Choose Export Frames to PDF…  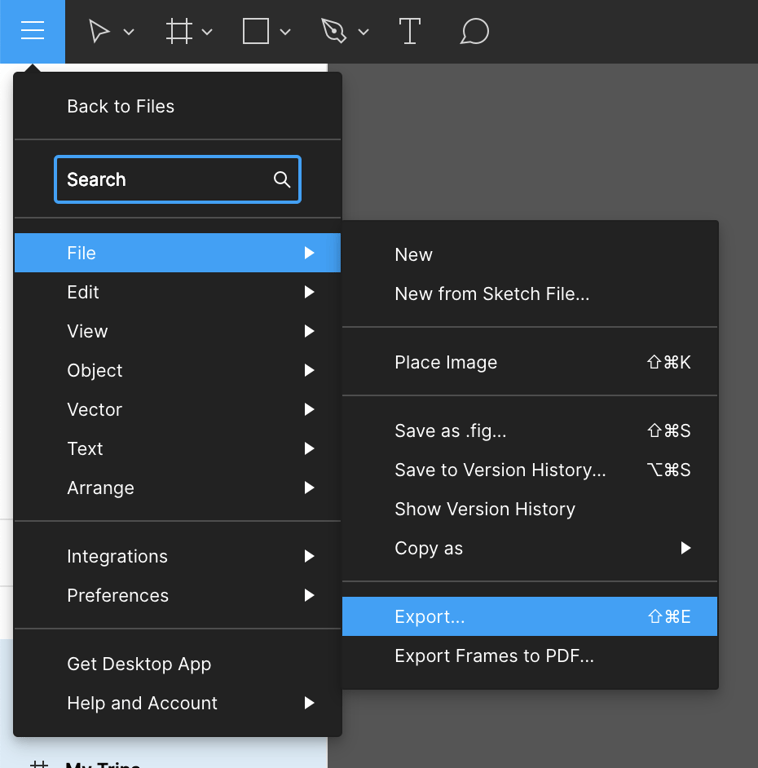point(494,656)
